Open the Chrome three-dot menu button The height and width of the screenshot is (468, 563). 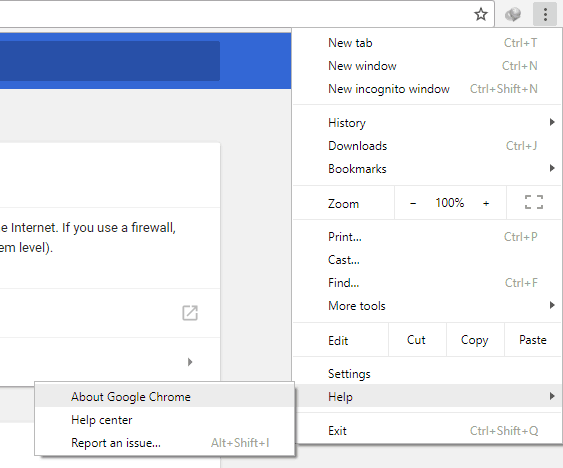[x=545, y=14]
